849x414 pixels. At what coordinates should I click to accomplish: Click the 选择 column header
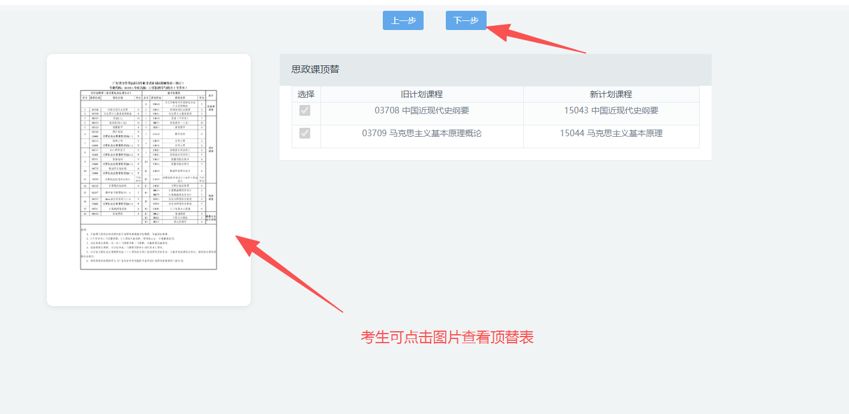pyautogui.click(x=305, y=94)
